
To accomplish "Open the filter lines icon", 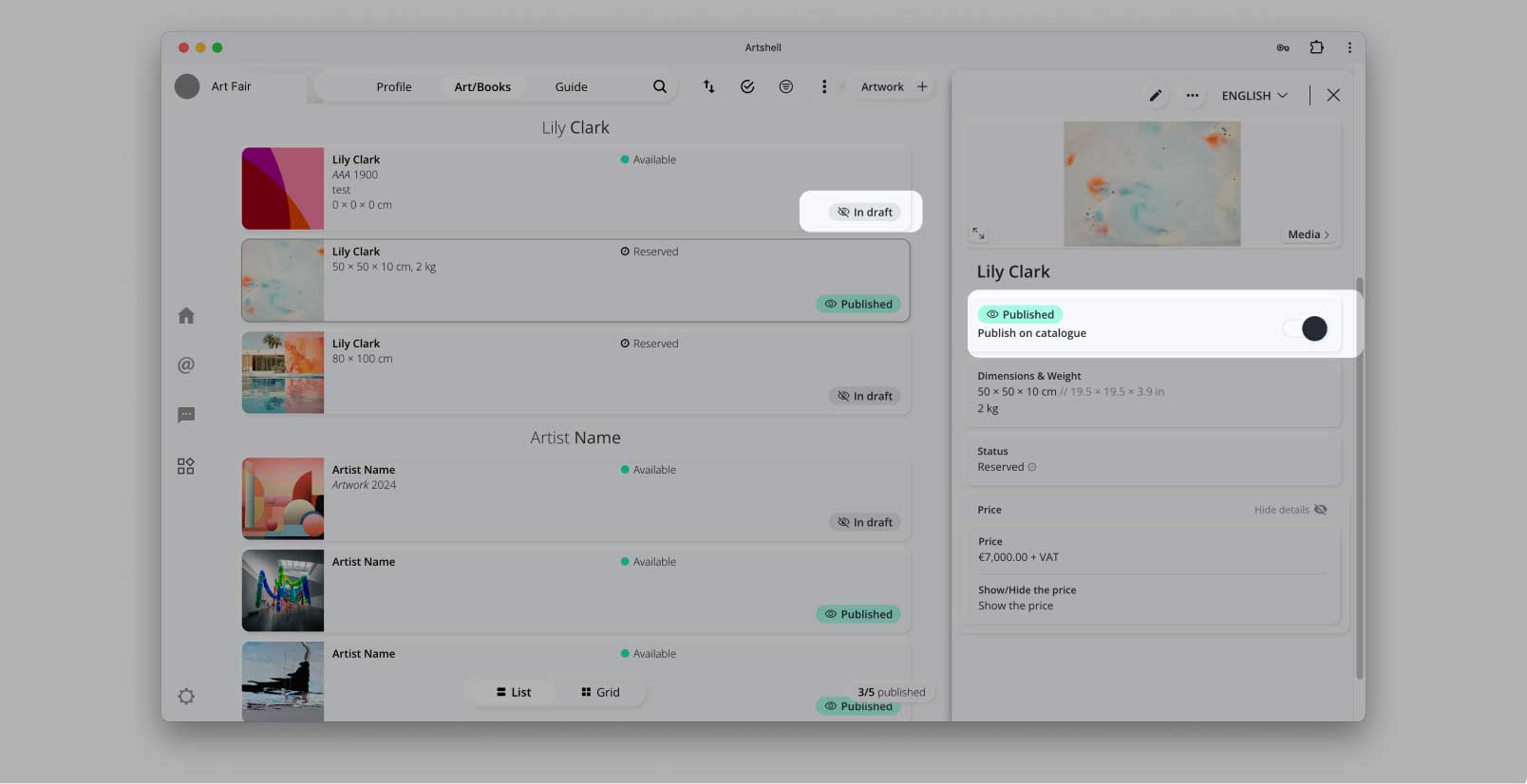I will coord(786,86).
